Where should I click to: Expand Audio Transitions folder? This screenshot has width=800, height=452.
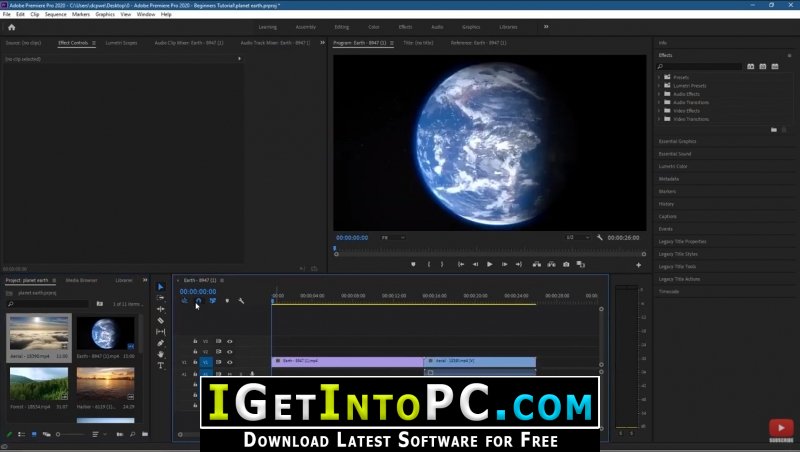[x=659, y=103]
